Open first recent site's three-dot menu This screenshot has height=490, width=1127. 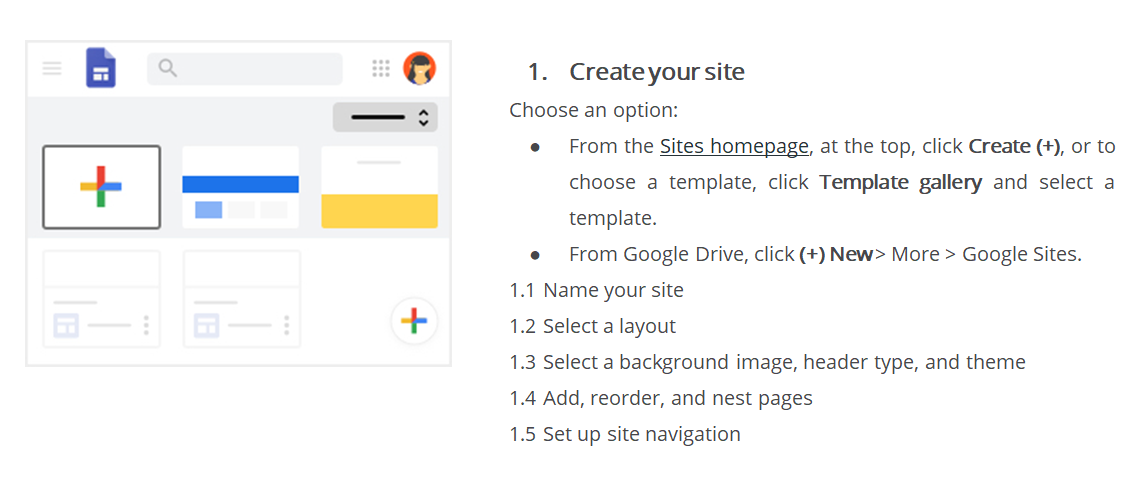(x=146, y=325)
